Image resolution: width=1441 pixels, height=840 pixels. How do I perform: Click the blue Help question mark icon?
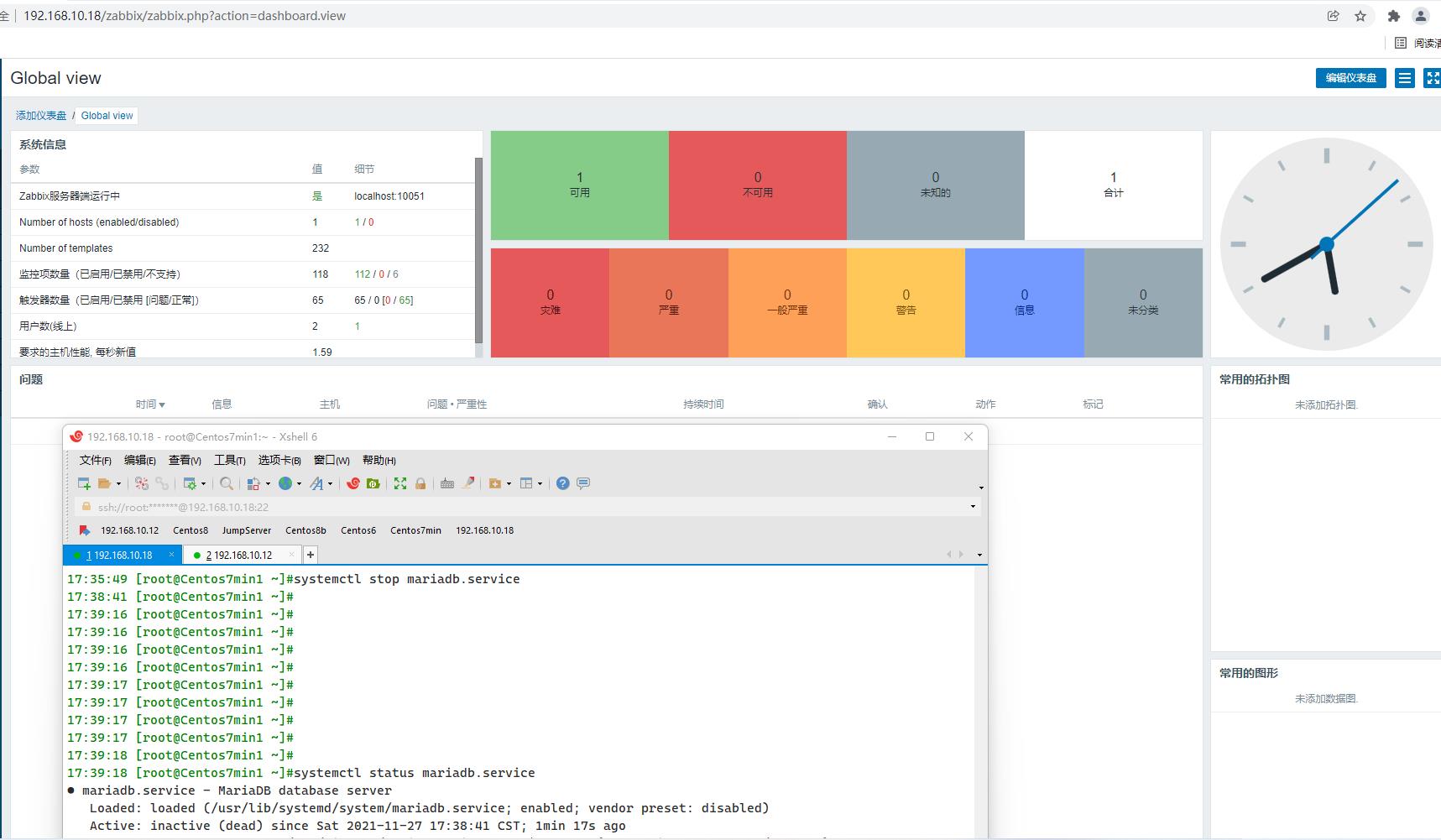563,483
